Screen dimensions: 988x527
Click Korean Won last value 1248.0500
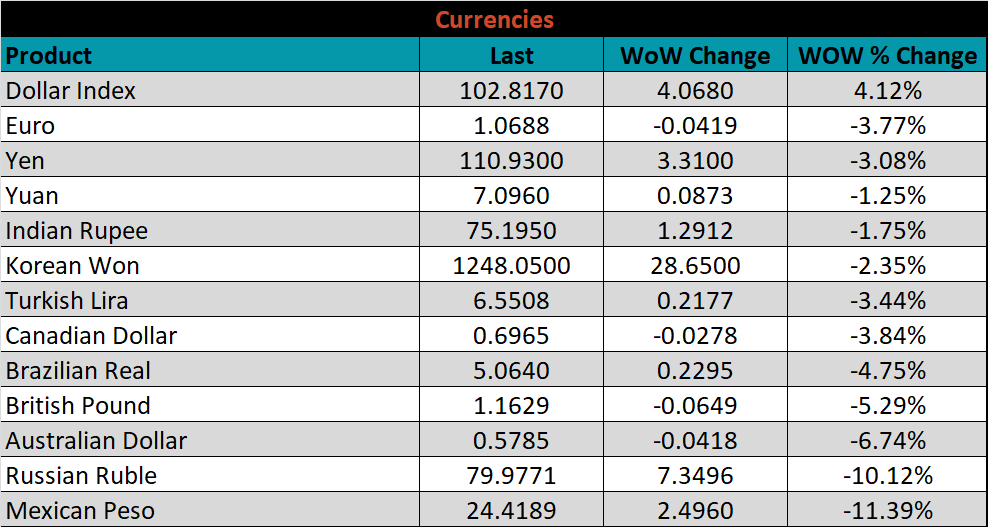click(512, 266)
